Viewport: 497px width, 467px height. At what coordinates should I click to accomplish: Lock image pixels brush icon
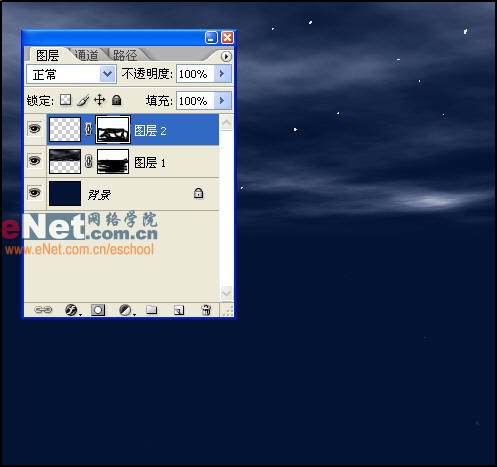click(x=83, y=100)
